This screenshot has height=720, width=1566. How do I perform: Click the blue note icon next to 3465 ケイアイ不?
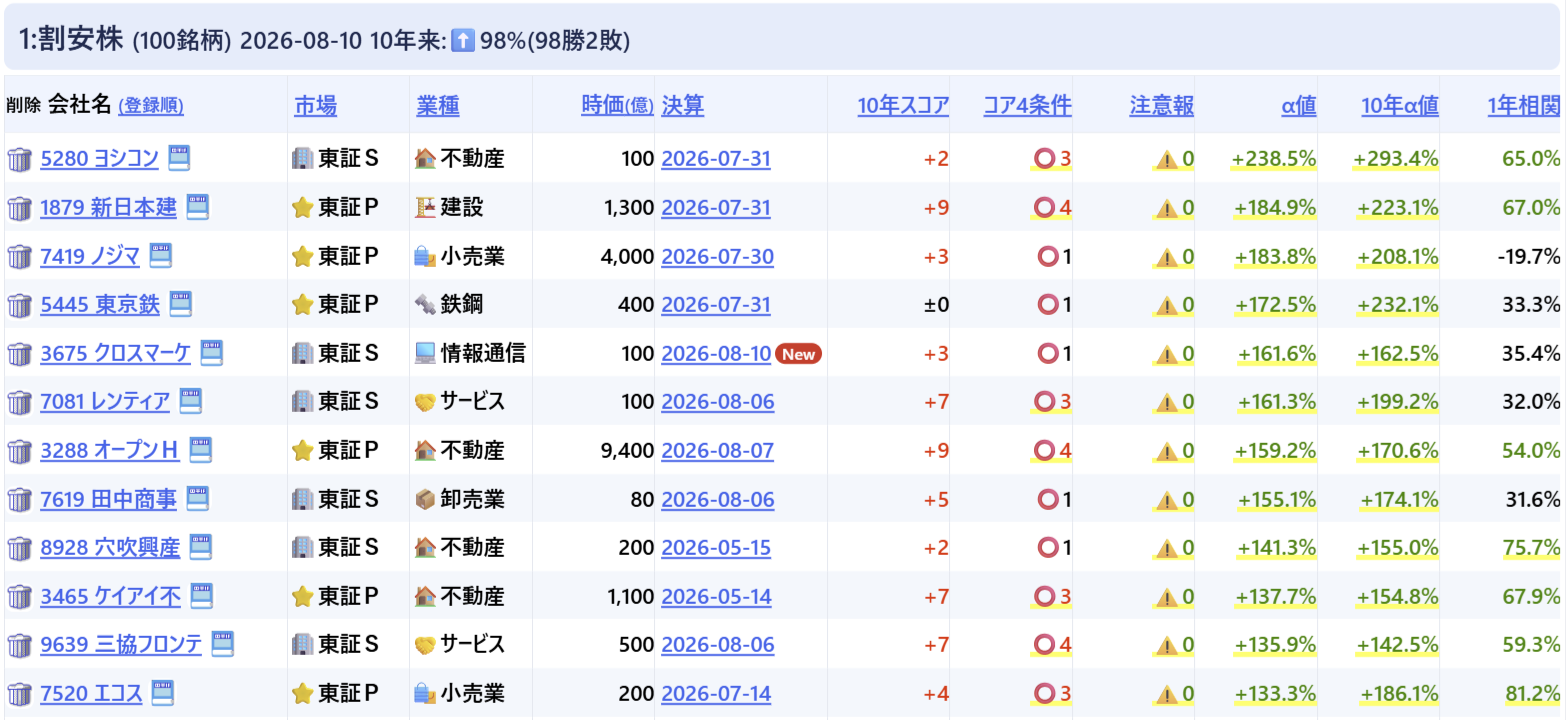click(202, 595)
